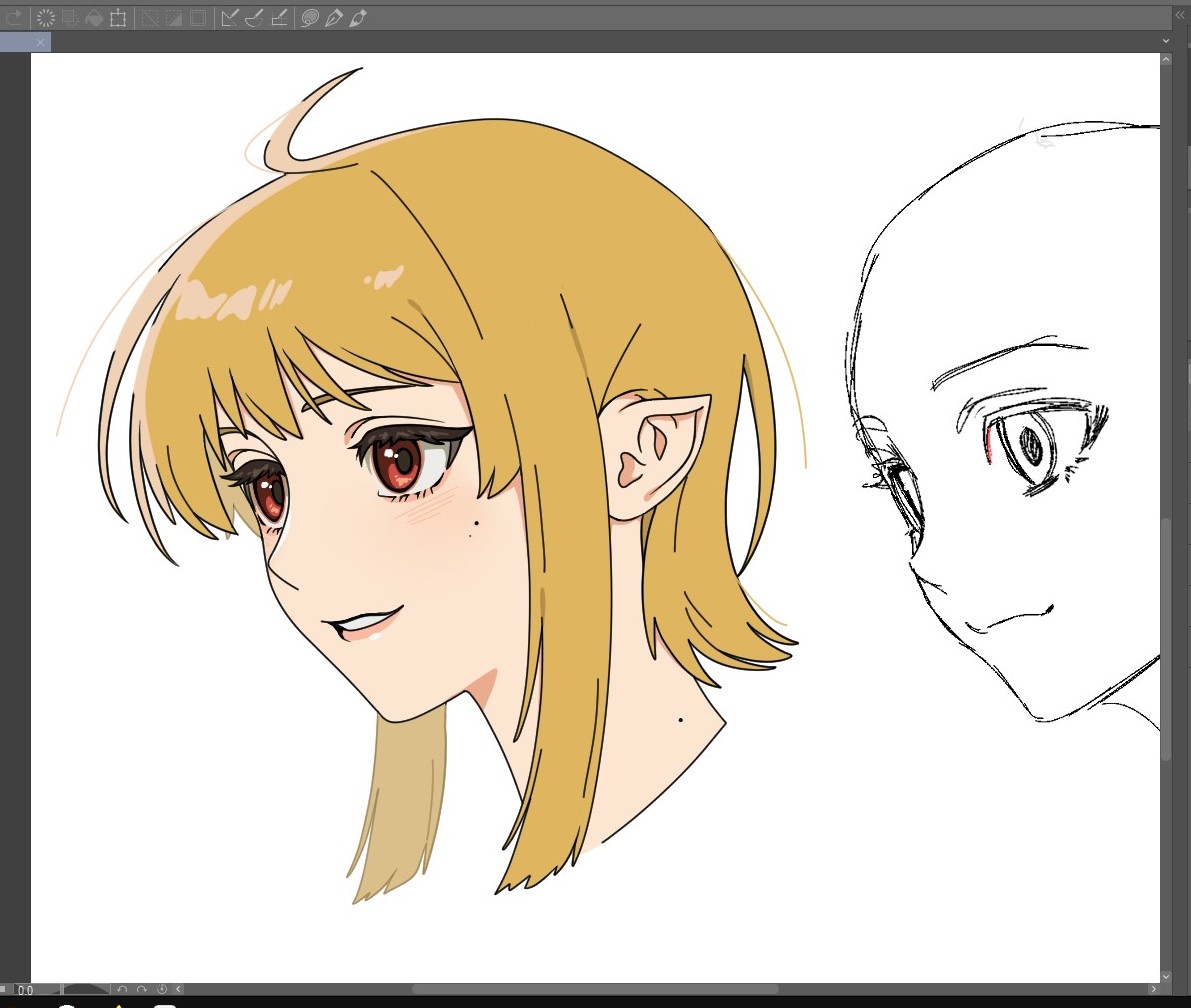Click the first pen nib icon
The width and height of the screenshot is (1191, 1008).
click(333, 17)
